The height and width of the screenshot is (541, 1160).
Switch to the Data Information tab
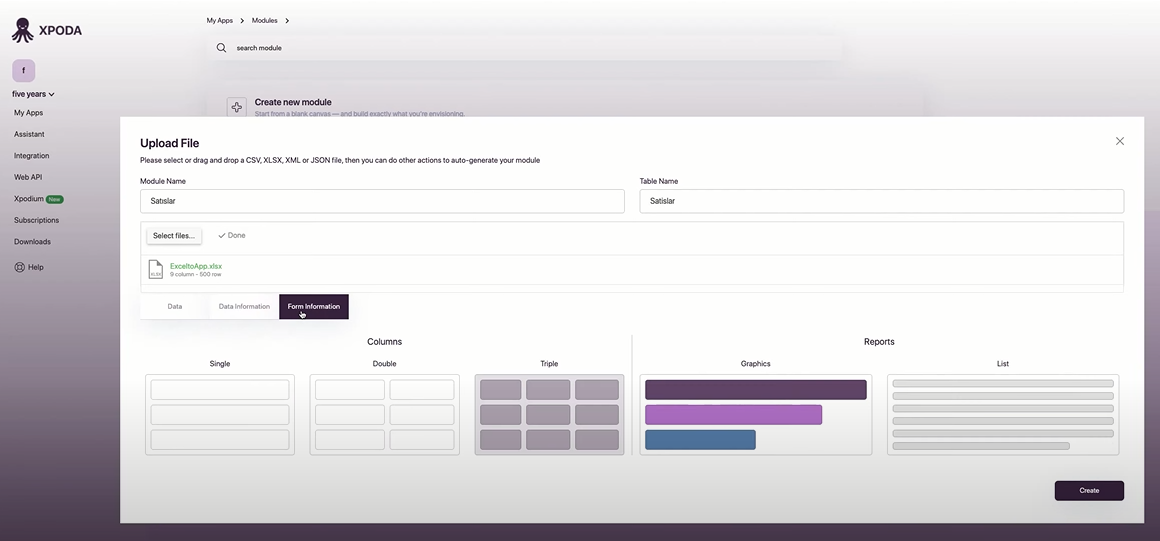click(x=244, y=306)
